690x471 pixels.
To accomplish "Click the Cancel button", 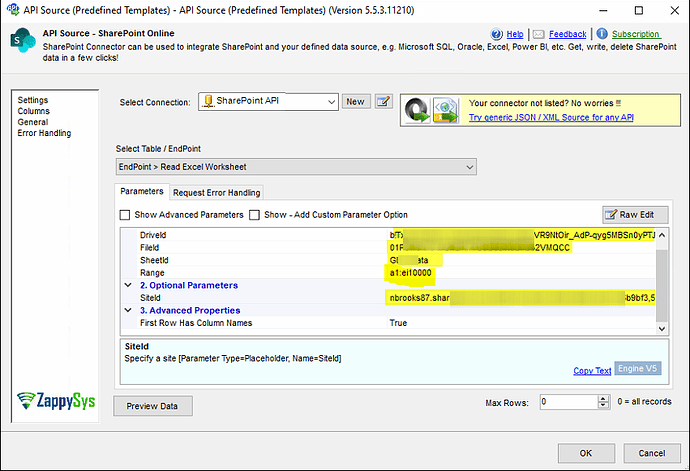I will click(652, 453).
